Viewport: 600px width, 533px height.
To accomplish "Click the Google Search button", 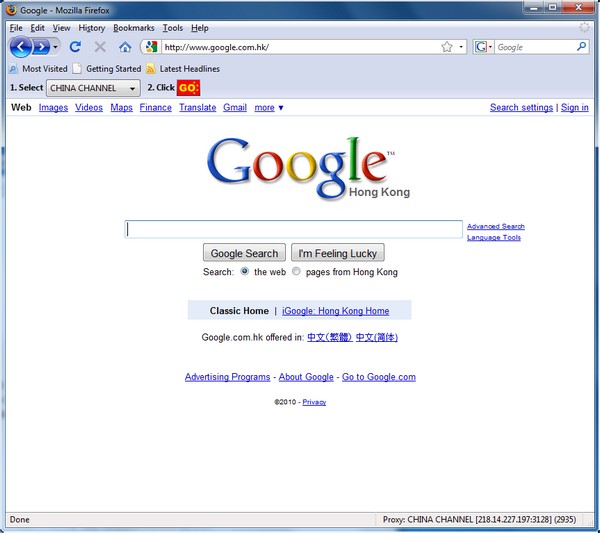I will [x=244, y=253].
